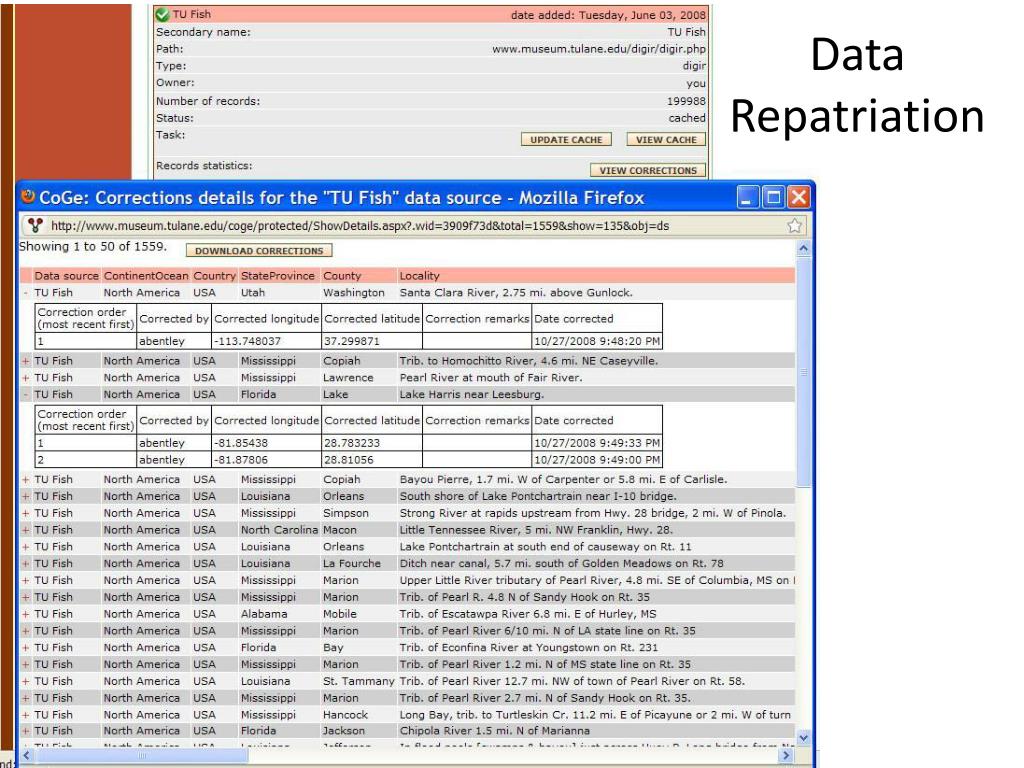Click the UPDATE CACHE button
Viewport: 1024px width, 768px height.
coord(566,140)
